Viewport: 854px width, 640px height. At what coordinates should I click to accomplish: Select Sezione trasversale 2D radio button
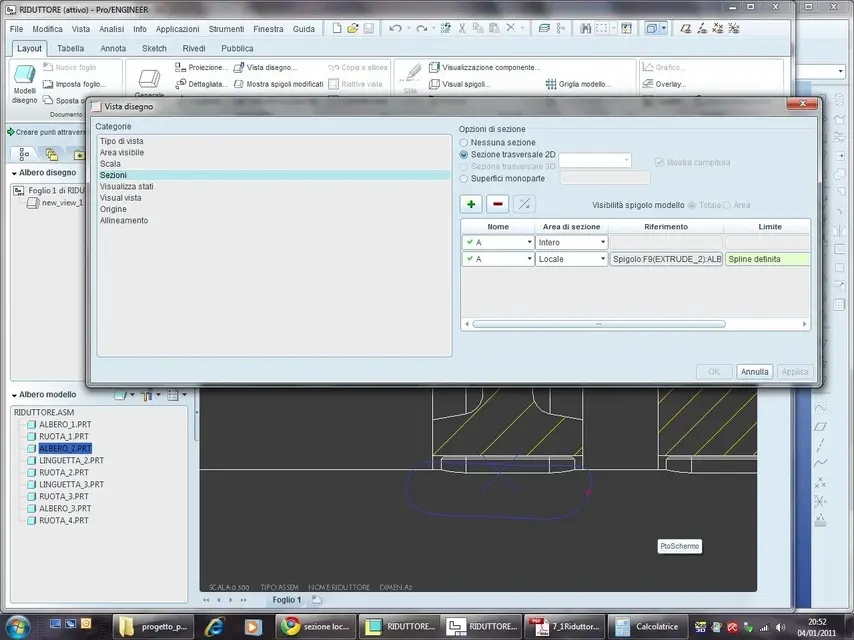pyautogui.click(x=463, y=155)
